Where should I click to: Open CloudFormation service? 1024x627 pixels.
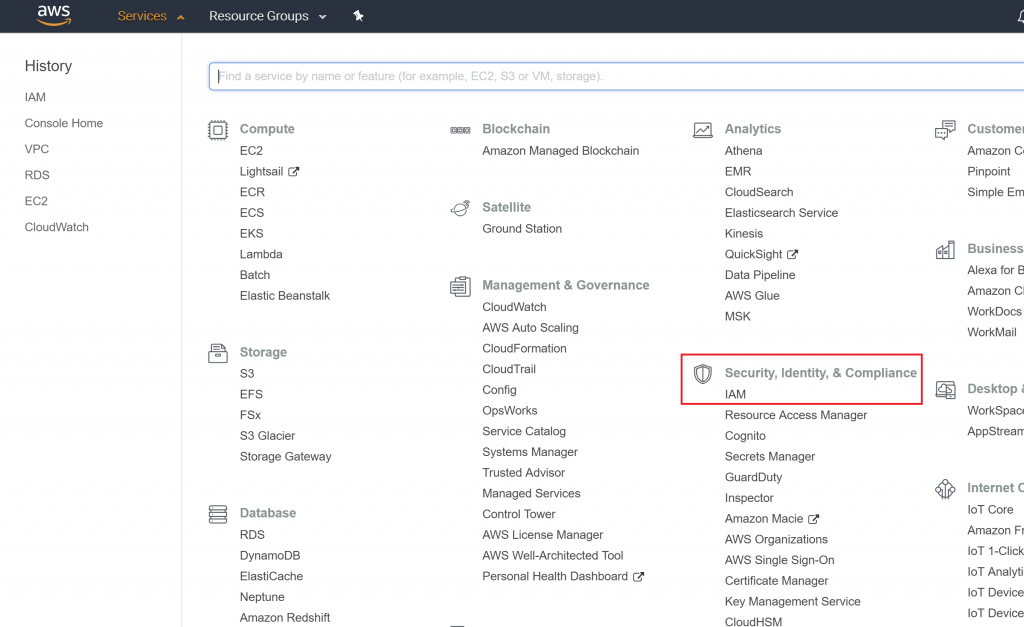[x=524, y=348]
